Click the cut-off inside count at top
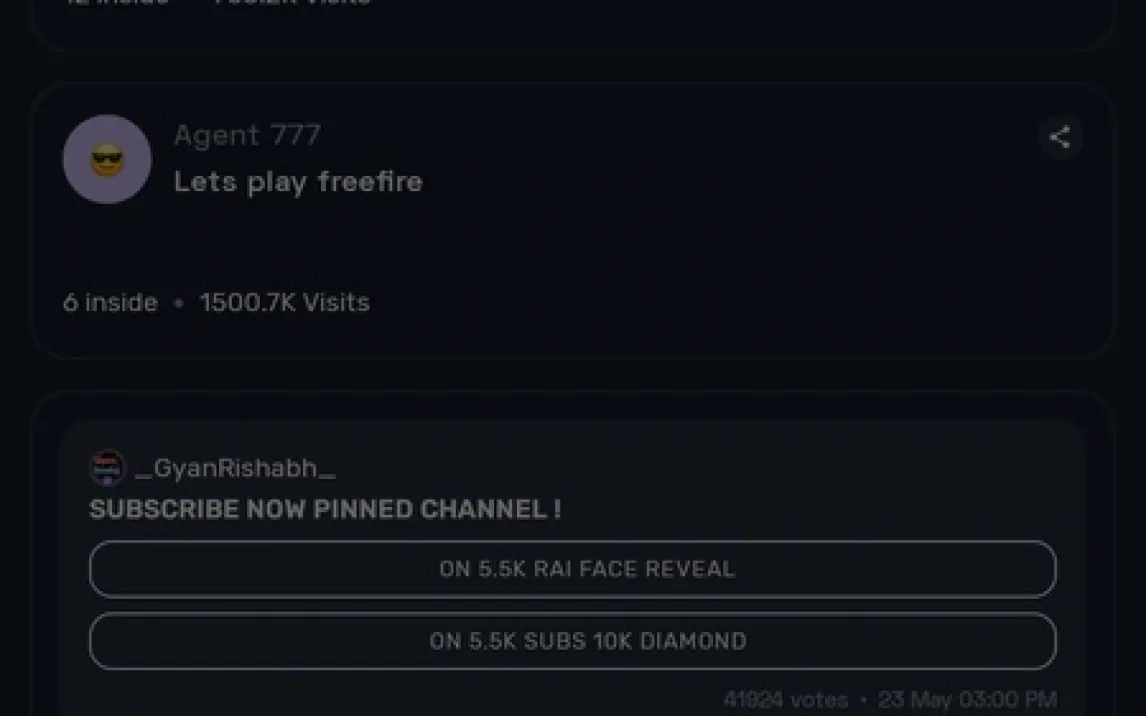Image resolution: width=1146 pixels, height=716 pixels. [117, 3]
